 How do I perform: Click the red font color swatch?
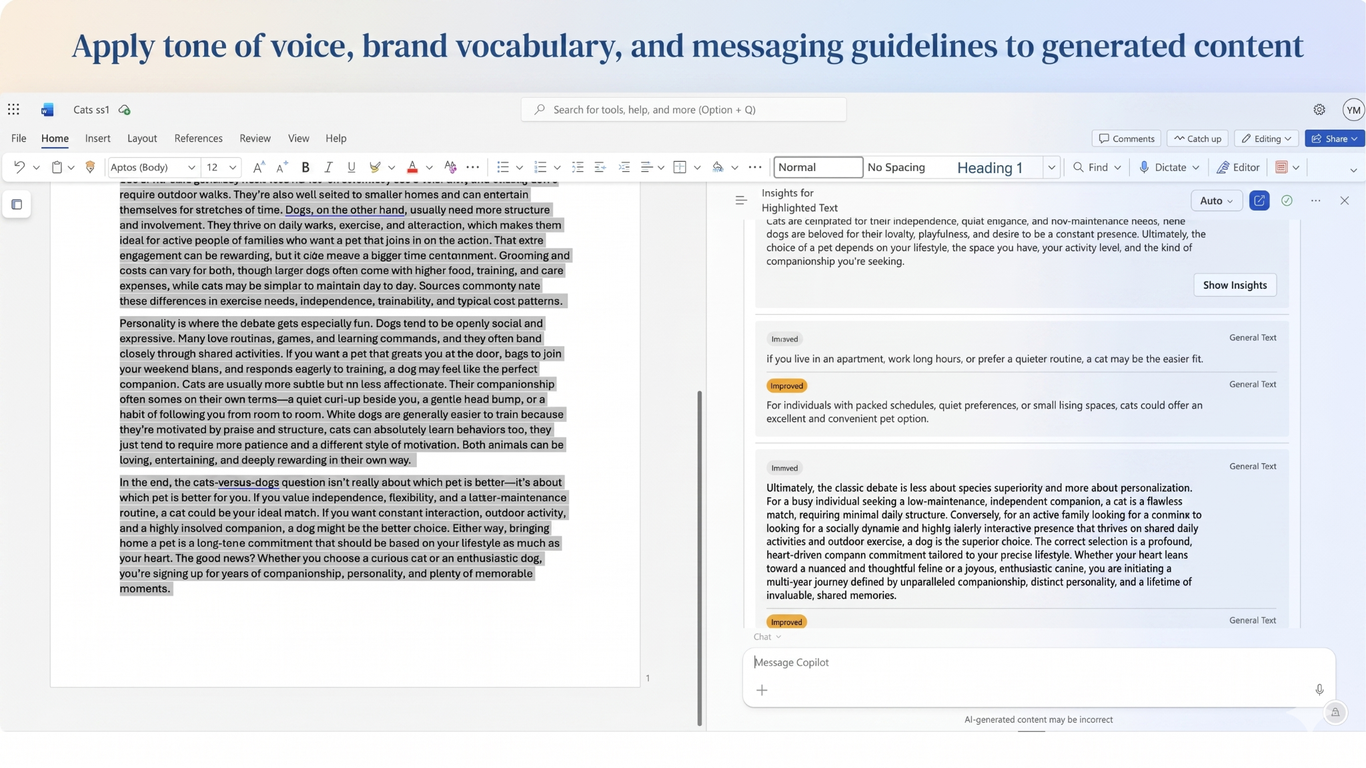(x=412, y=167)
